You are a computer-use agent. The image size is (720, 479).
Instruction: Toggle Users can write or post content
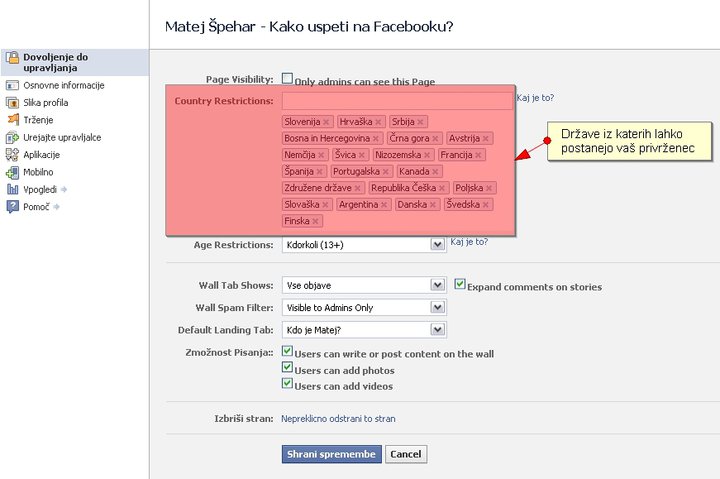pyautogui.click(x=287, y=351)
